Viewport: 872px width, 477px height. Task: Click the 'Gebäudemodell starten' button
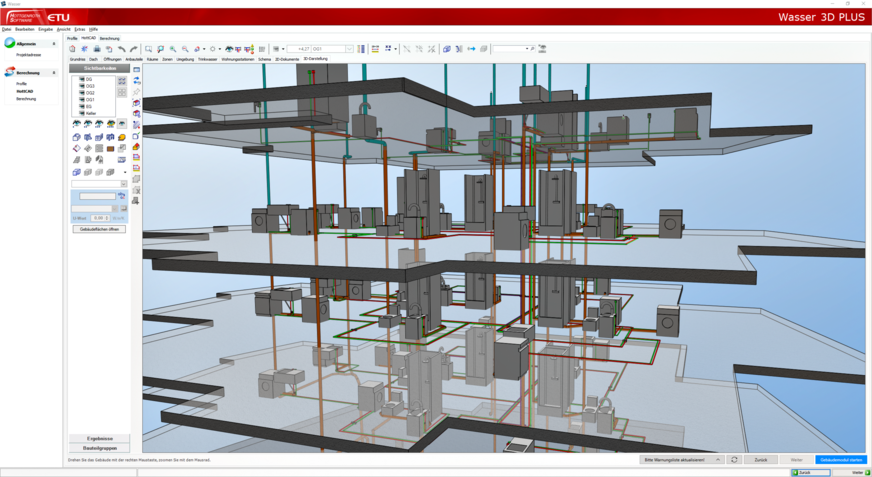pos(840,460)
